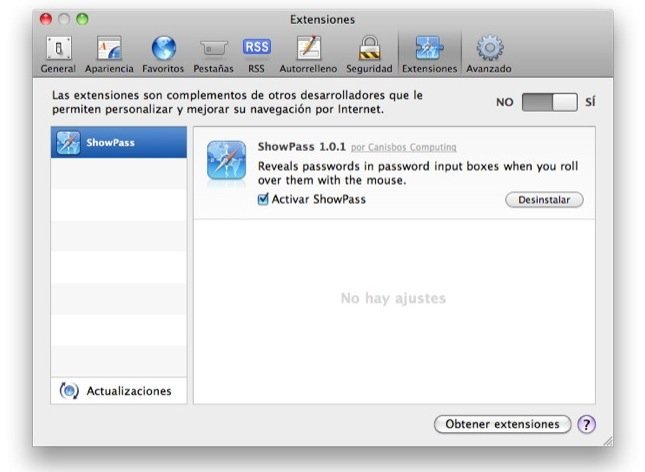This screenshot has width=645, height=472.
Task: Select the Extensiones toolbar tab
Action: (x=429, y=55)
